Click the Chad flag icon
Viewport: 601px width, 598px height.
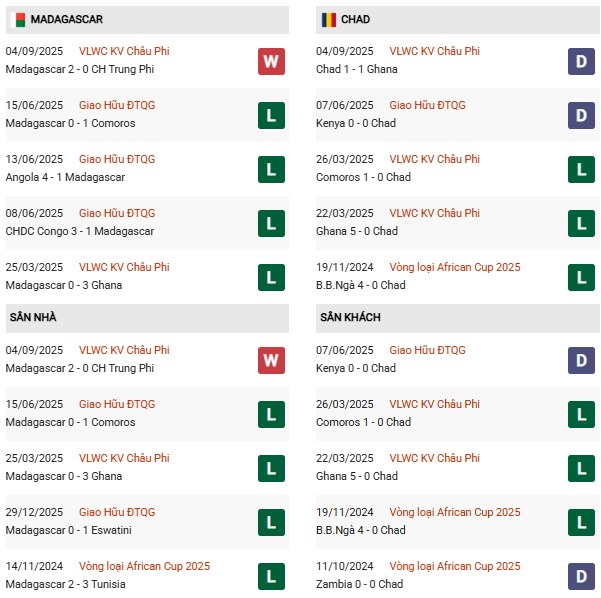(328, 20)
